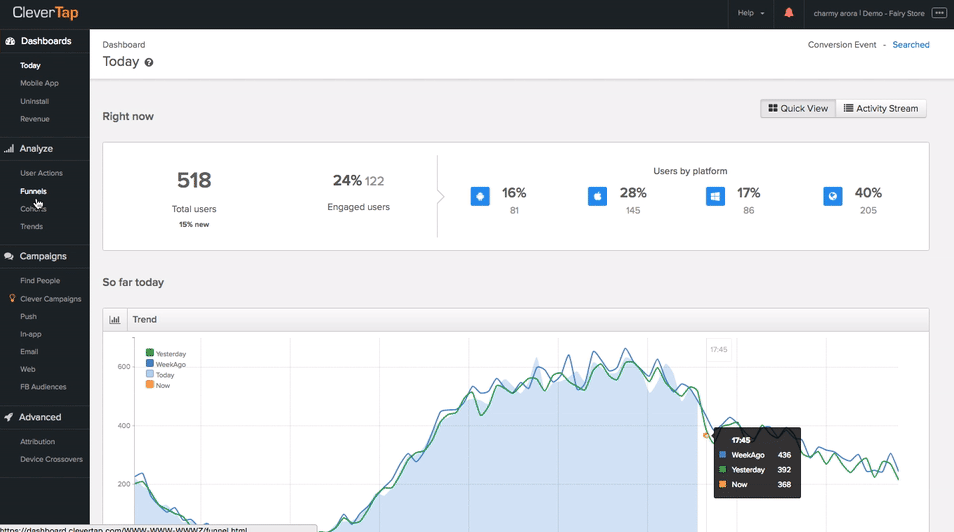
Task: Click the CleverTap logo
Action: [x=45, y=13]
